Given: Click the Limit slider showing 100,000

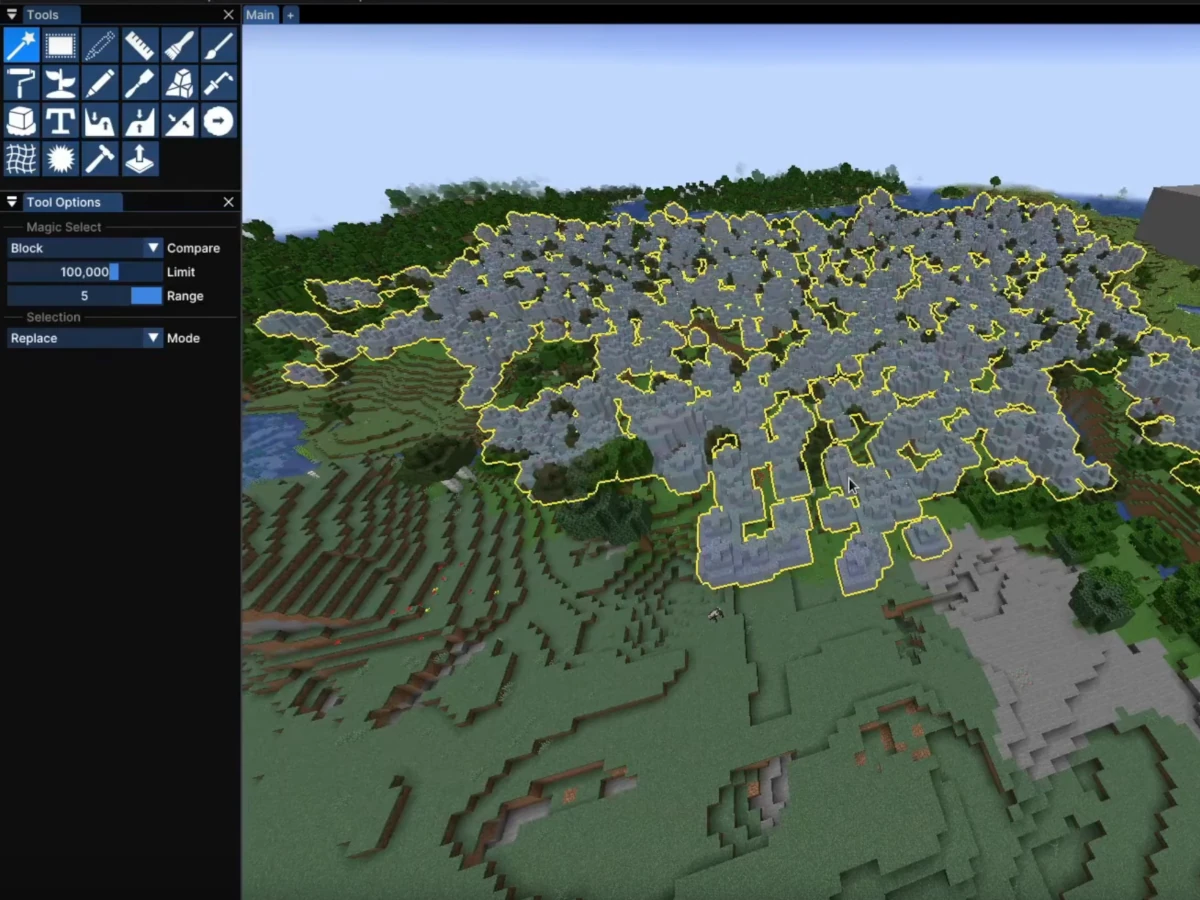Looking at the screenshot, I should click(x=84, y=272).
